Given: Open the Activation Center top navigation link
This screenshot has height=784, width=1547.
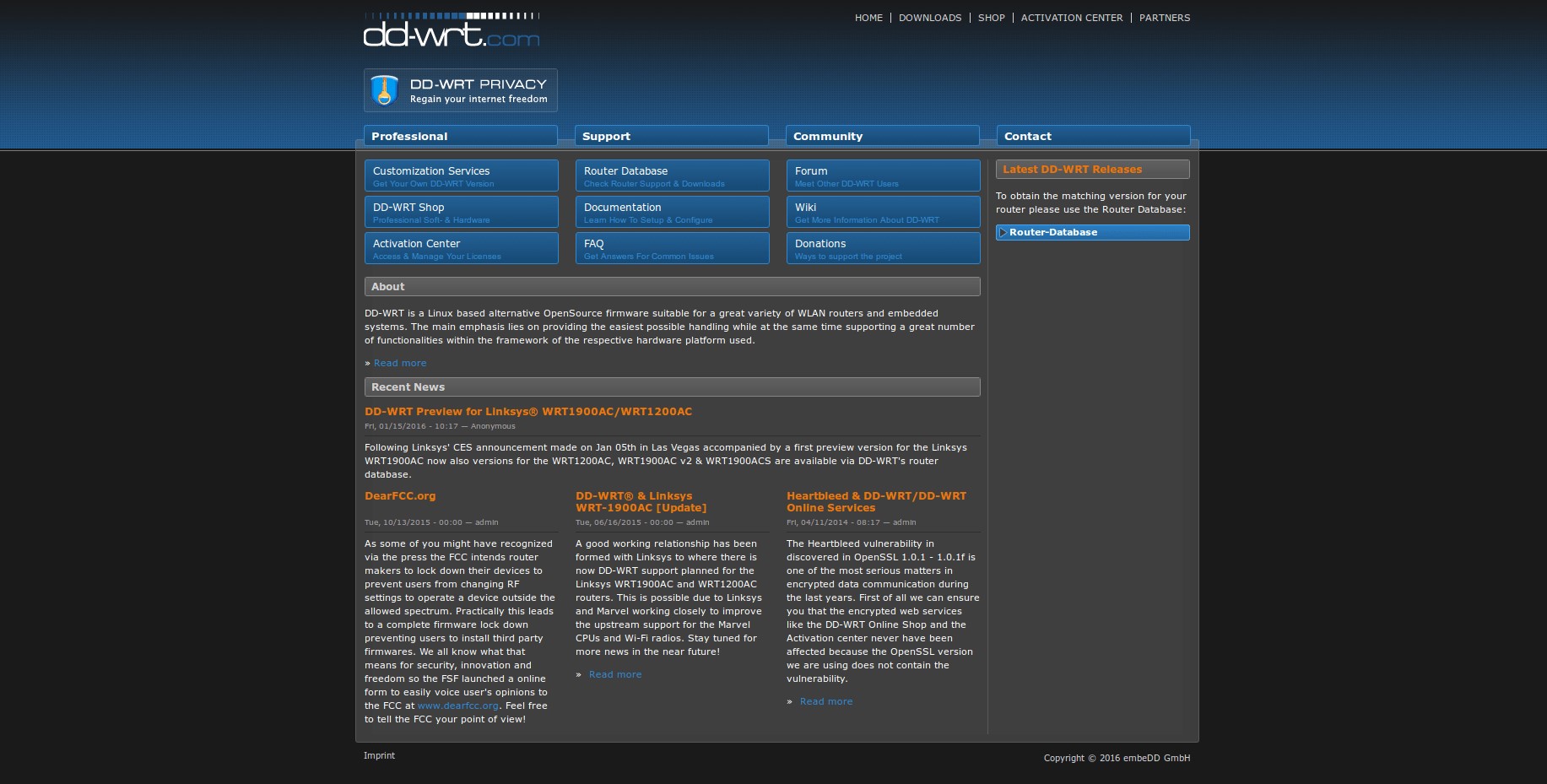Looking at the screenshot, I should click(x=1071, y=18).
